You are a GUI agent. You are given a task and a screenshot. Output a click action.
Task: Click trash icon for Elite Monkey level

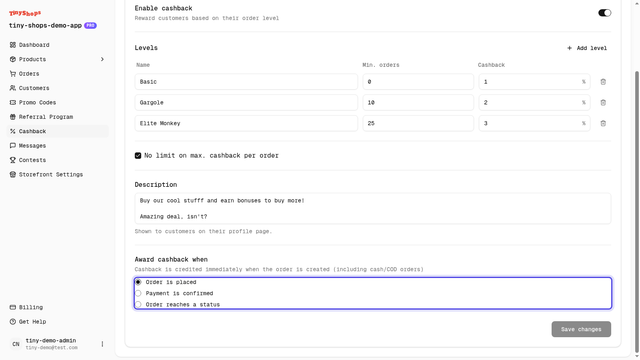coord(603,123)
